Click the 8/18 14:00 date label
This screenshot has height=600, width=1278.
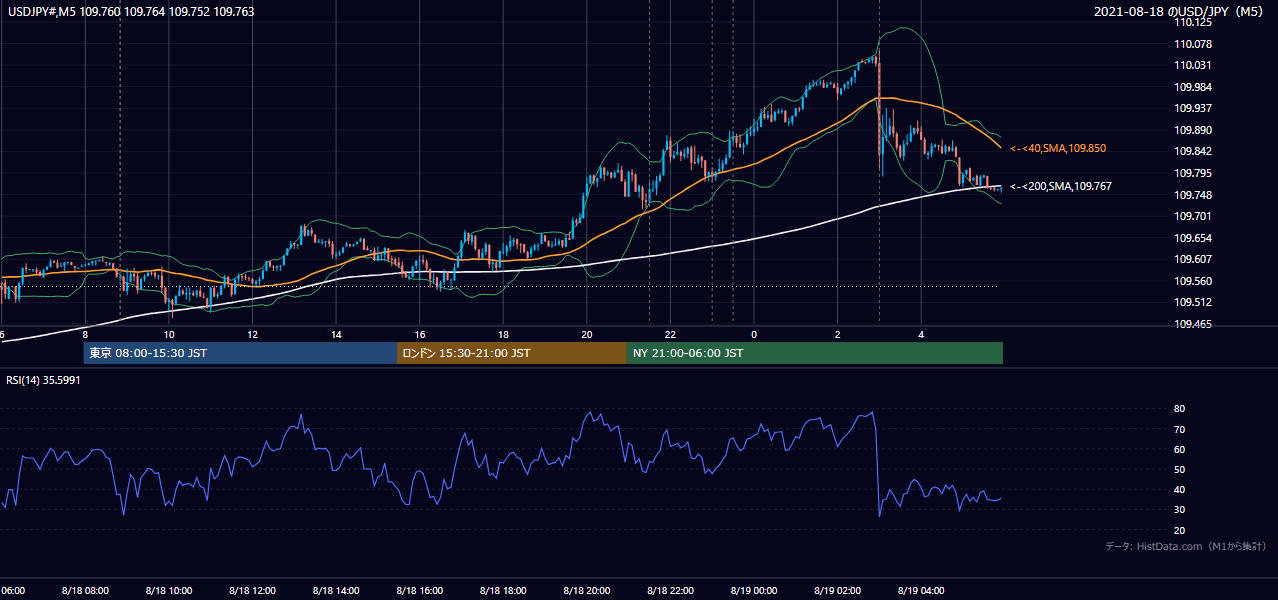coord(336,591)
